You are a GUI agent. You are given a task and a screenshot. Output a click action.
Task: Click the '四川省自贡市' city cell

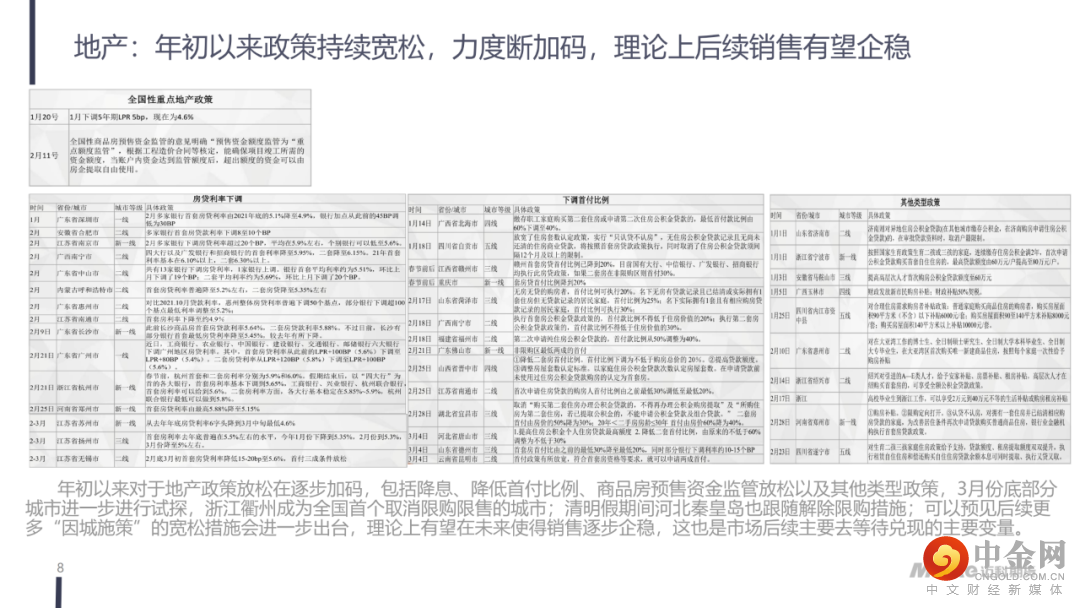[458, 246]
